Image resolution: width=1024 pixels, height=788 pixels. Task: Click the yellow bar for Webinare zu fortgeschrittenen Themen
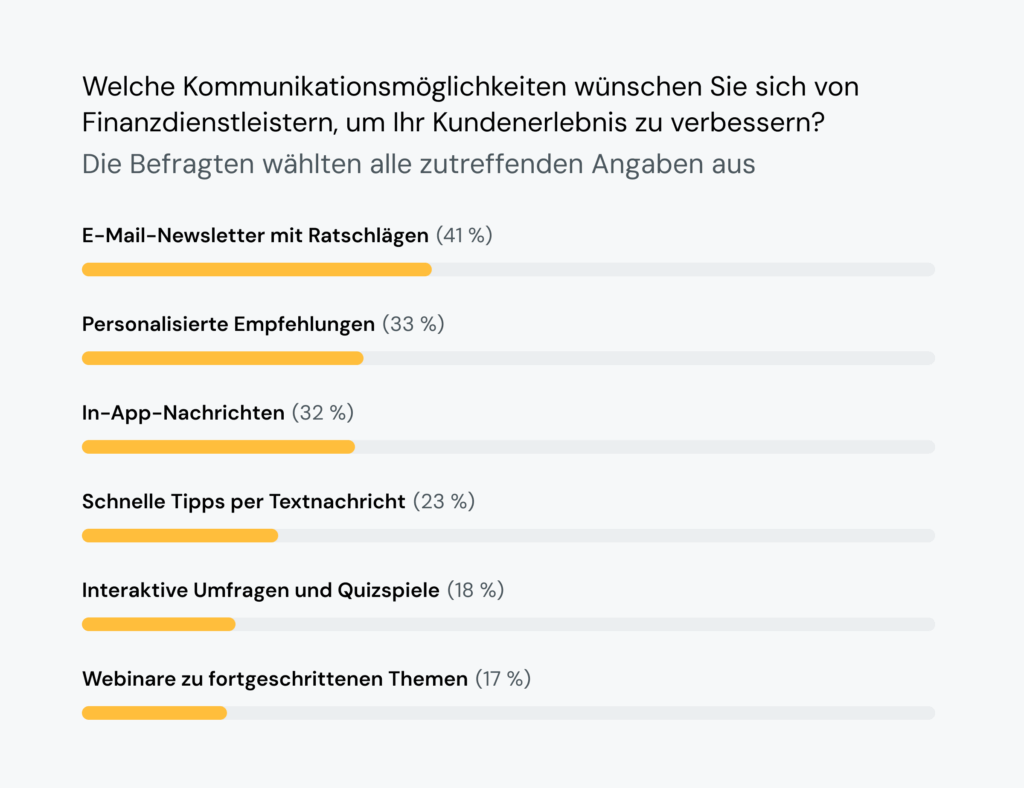(x=154, y=713)
